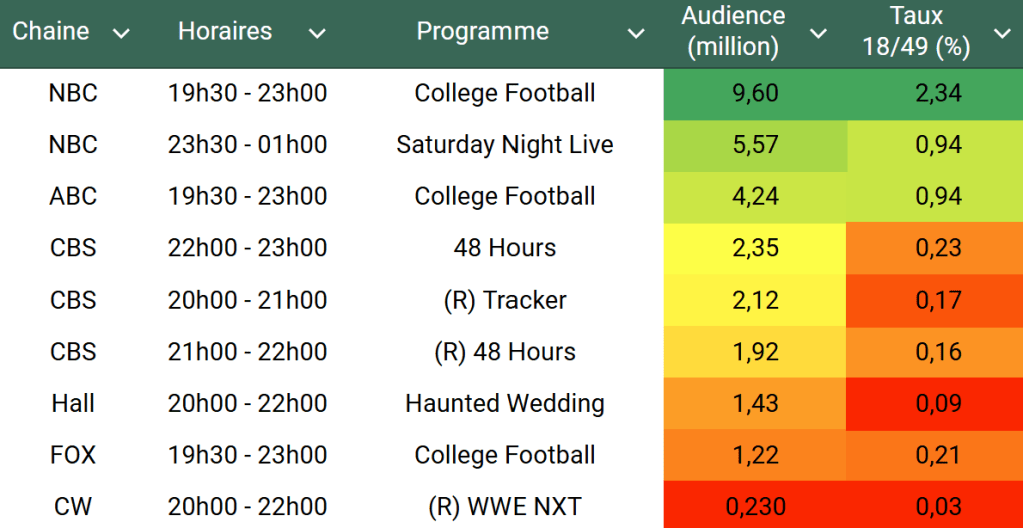The image size is (1023, 528).
Task: Select the (R) Tracker program cell
Action: coord(505,300)
